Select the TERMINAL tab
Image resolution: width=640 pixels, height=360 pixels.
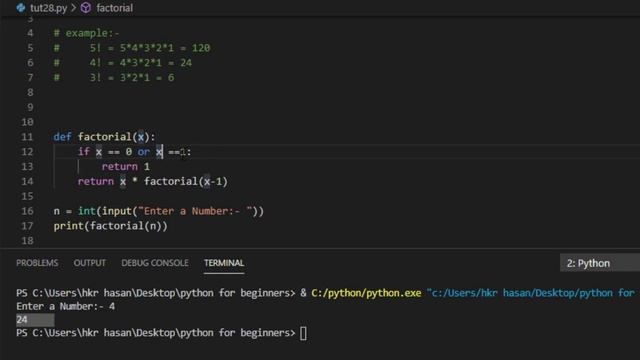[x=224, y=263]
